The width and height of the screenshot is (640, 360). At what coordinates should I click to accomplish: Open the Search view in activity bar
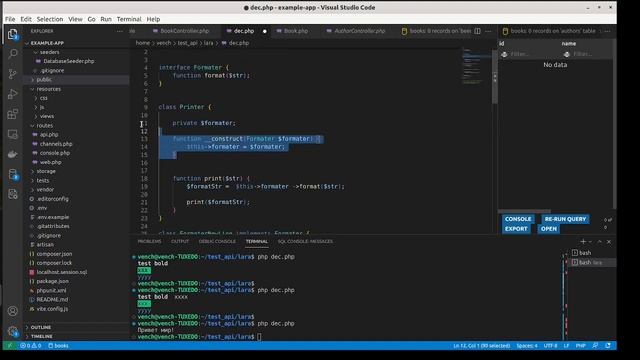(13, 54)
